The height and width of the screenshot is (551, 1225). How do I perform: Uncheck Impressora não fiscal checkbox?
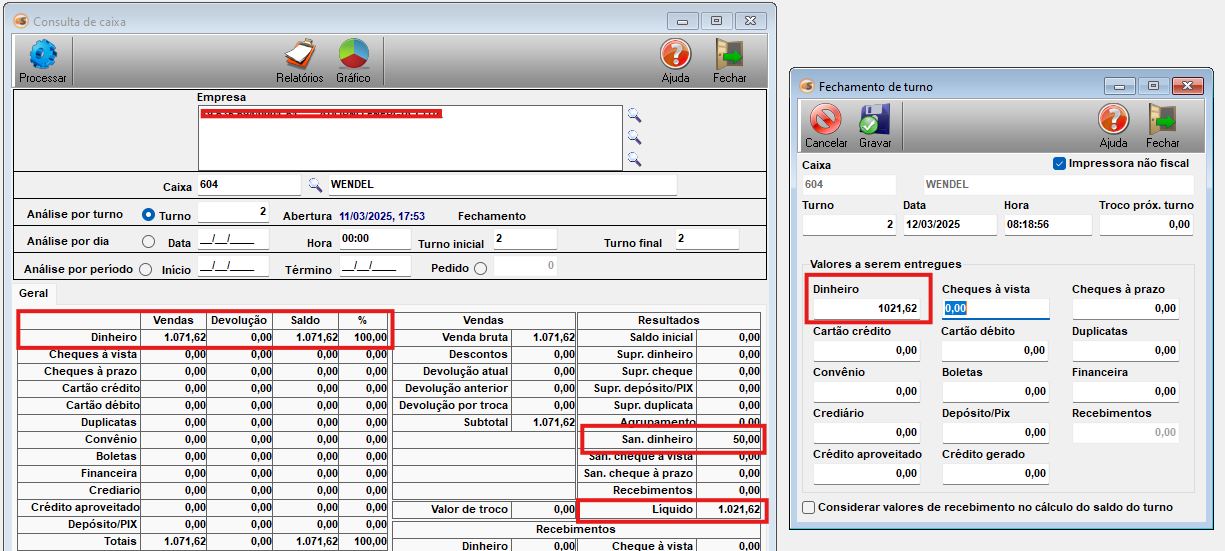tap(1060, 163)
